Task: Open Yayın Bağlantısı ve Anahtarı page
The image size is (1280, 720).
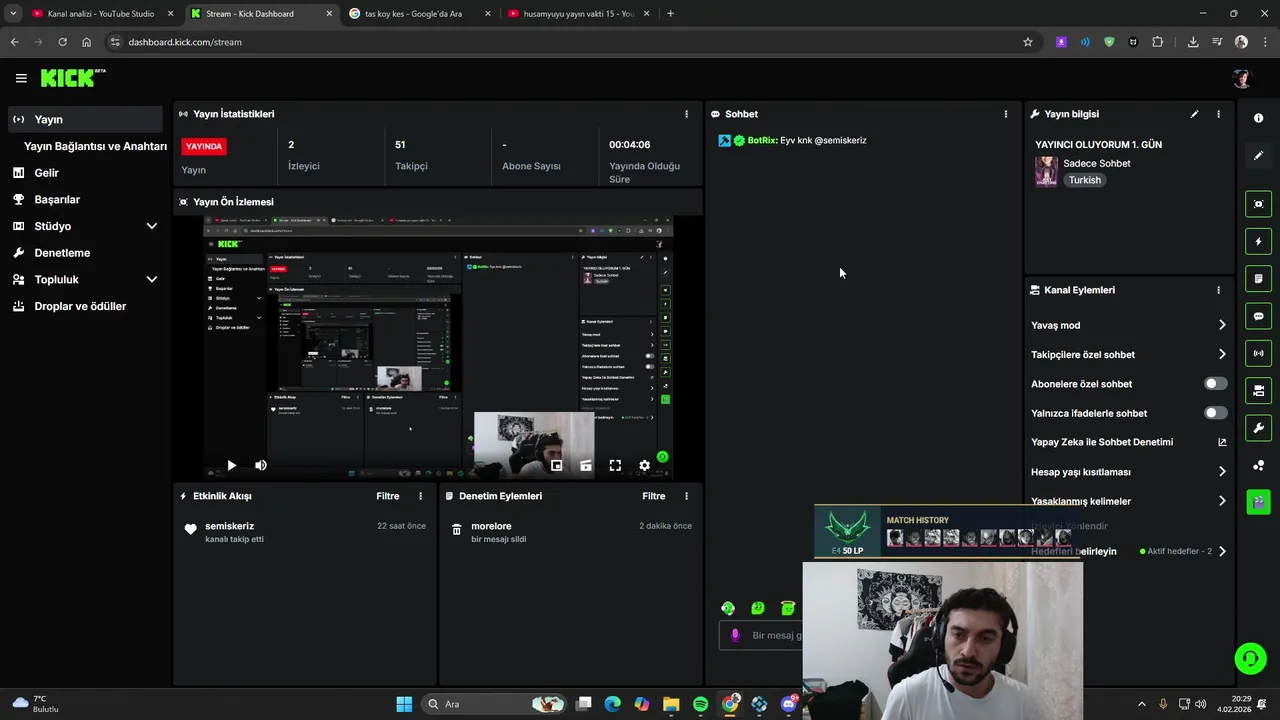Action: (95, 146)
